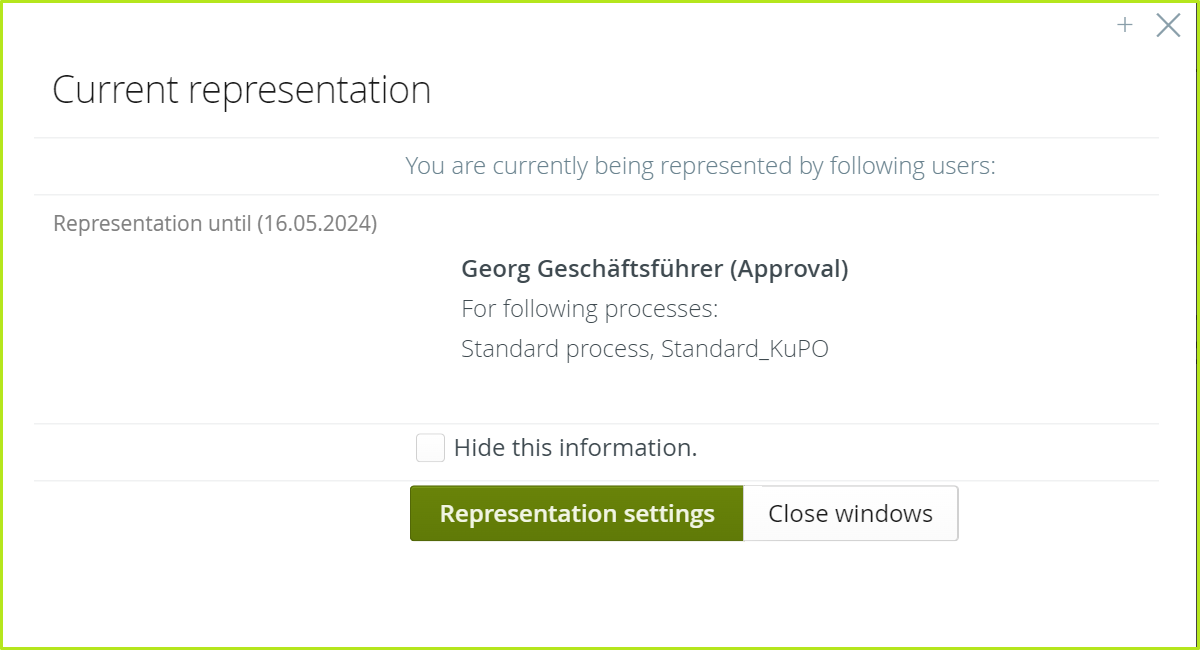Click the Current representation title
Image resolution: width=1200 pixels, height=650 pixels.
242,90
